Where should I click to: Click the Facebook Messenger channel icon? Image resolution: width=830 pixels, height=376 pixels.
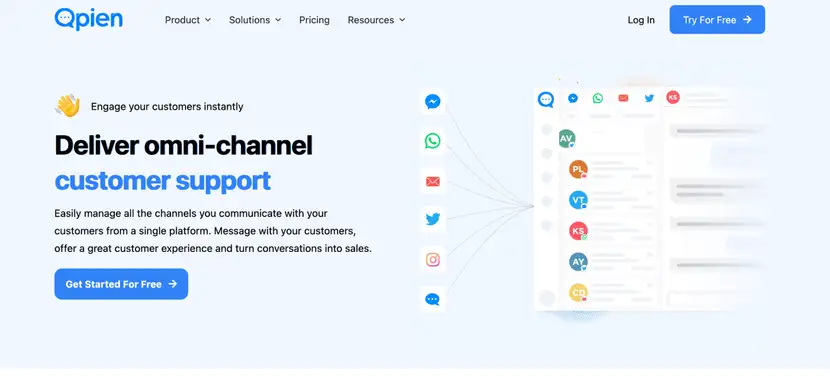[x=433, y=101]
